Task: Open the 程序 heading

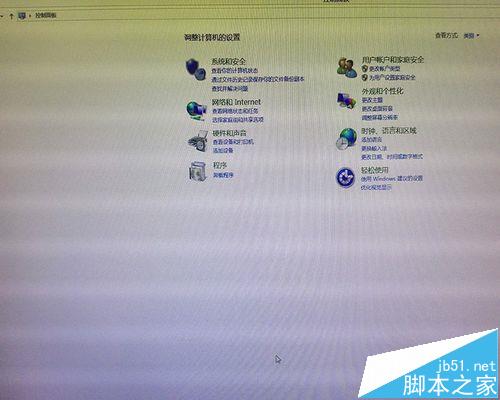Action: 220,165
